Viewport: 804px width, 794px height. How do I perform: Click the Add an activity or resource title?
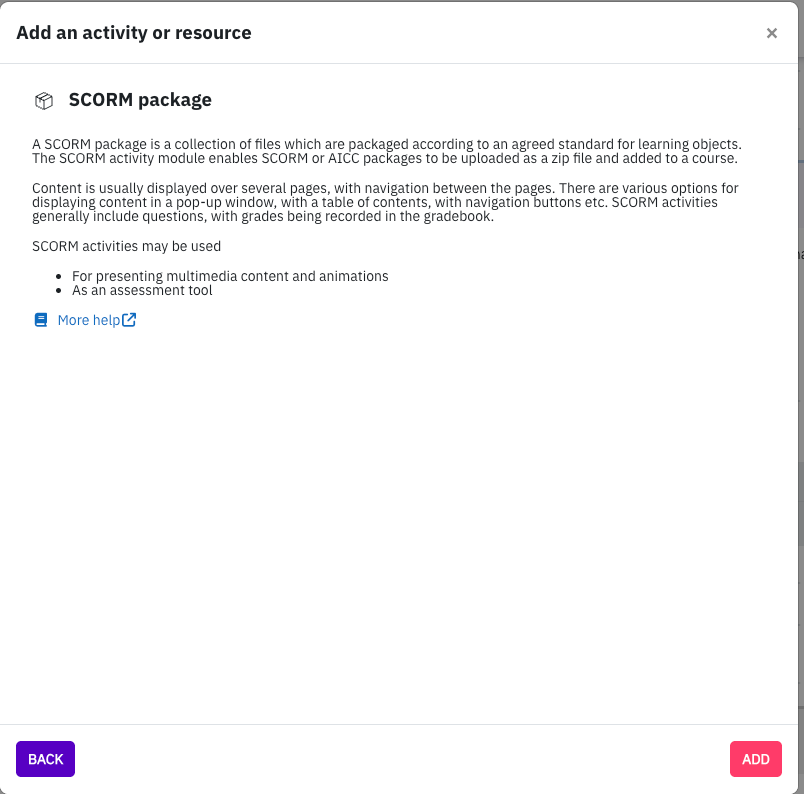pyautogui.click(x=134, y=33)
